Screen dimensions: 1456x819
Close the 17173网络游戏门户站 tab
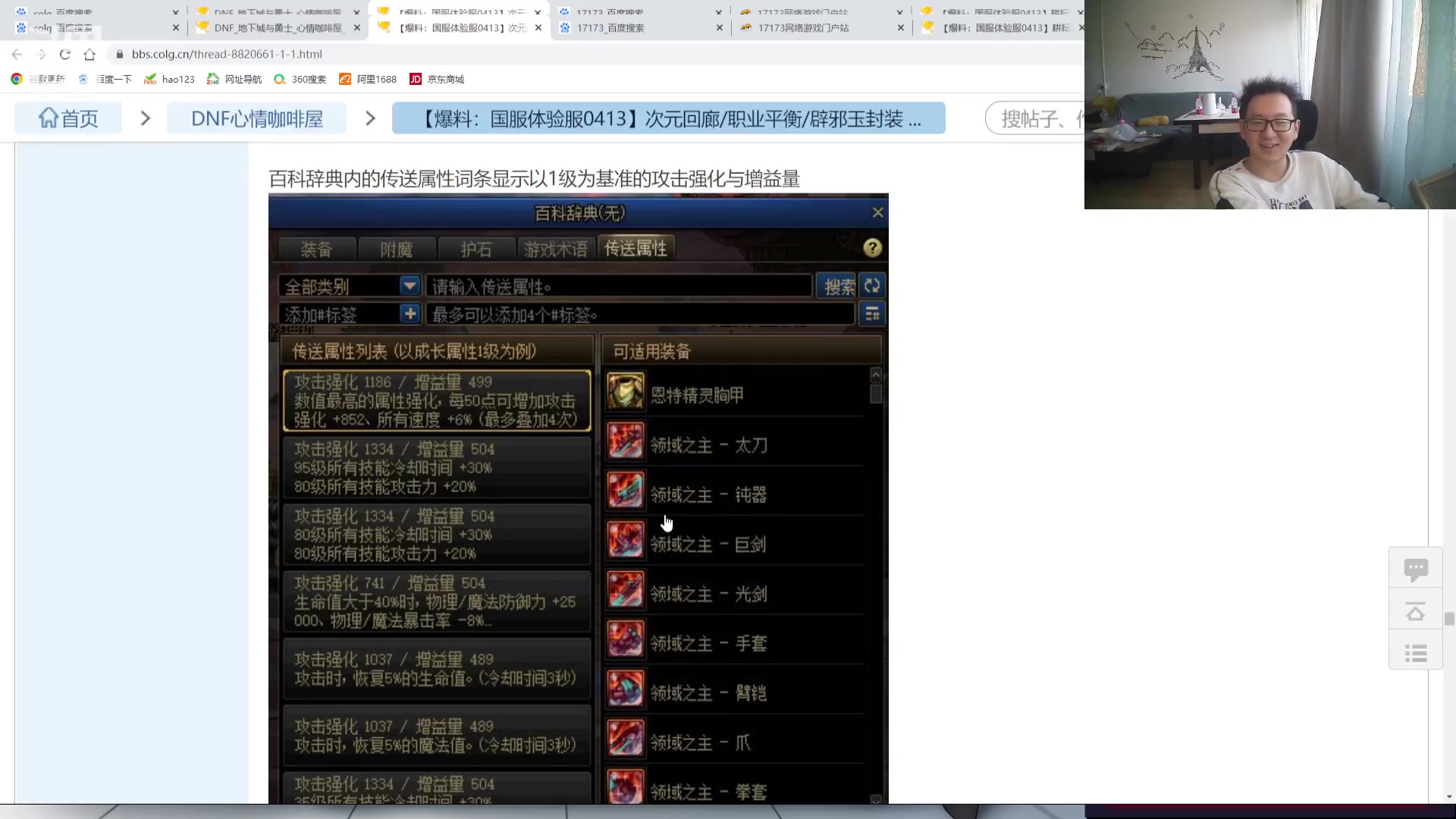(901, 28)
